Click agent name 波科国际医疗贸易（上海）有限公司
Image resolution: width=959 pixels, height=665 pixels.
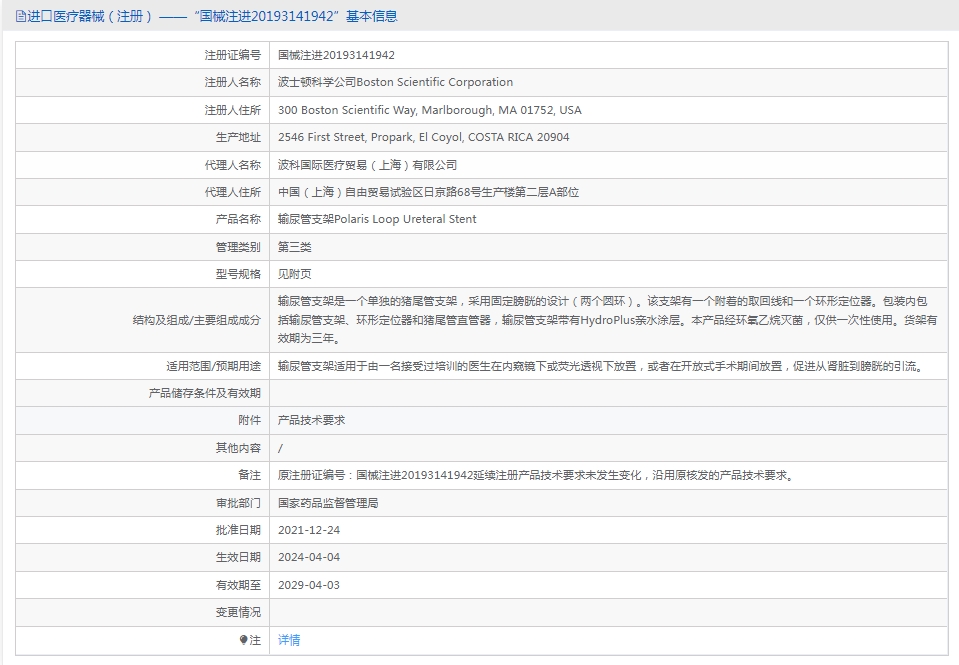[x=367, y=165]
